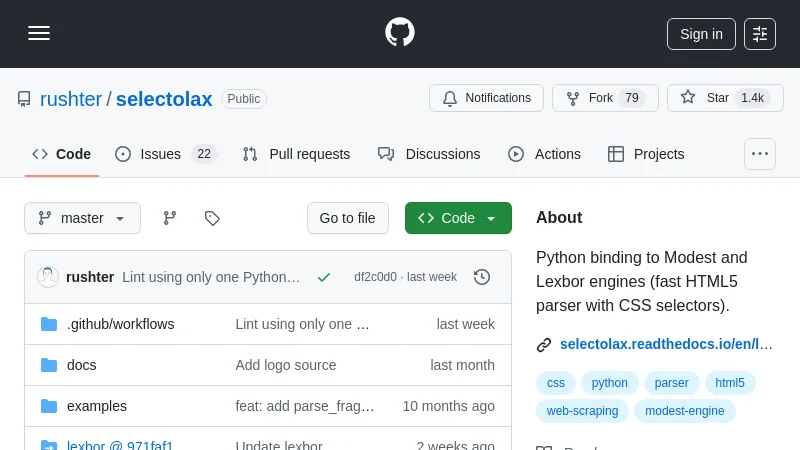This screenshot has height=450, width=800.
Task: Open appearance settings icon beside Sign in
Action: 760,34
